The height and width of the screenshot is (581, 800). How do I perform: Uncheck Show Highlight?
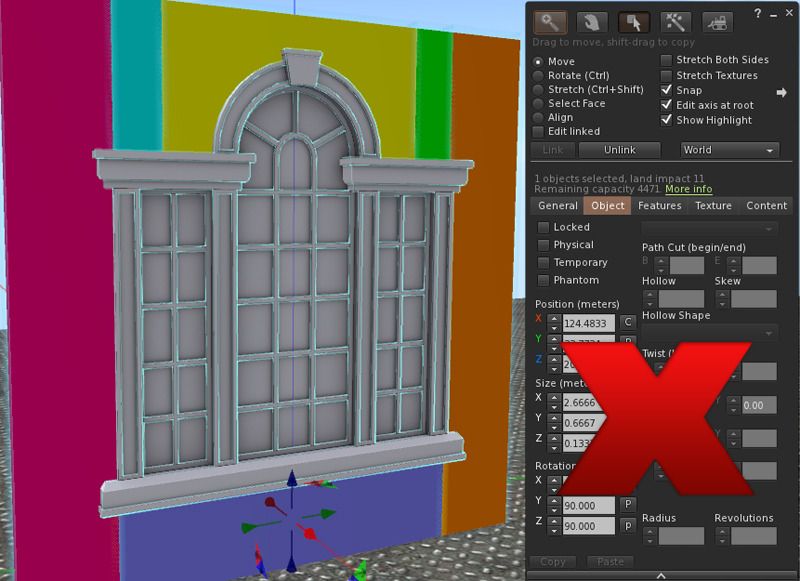pyautogui.click(x=666, y=120)
